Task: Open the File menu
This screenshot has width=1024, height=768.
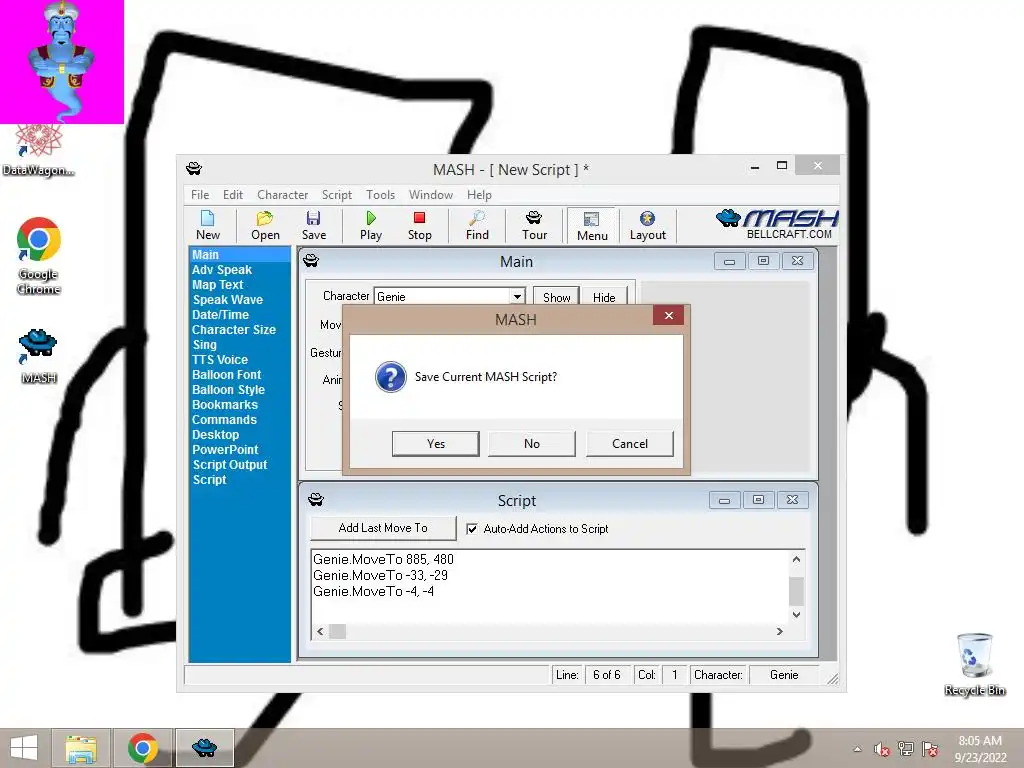Action: [200, 195]
